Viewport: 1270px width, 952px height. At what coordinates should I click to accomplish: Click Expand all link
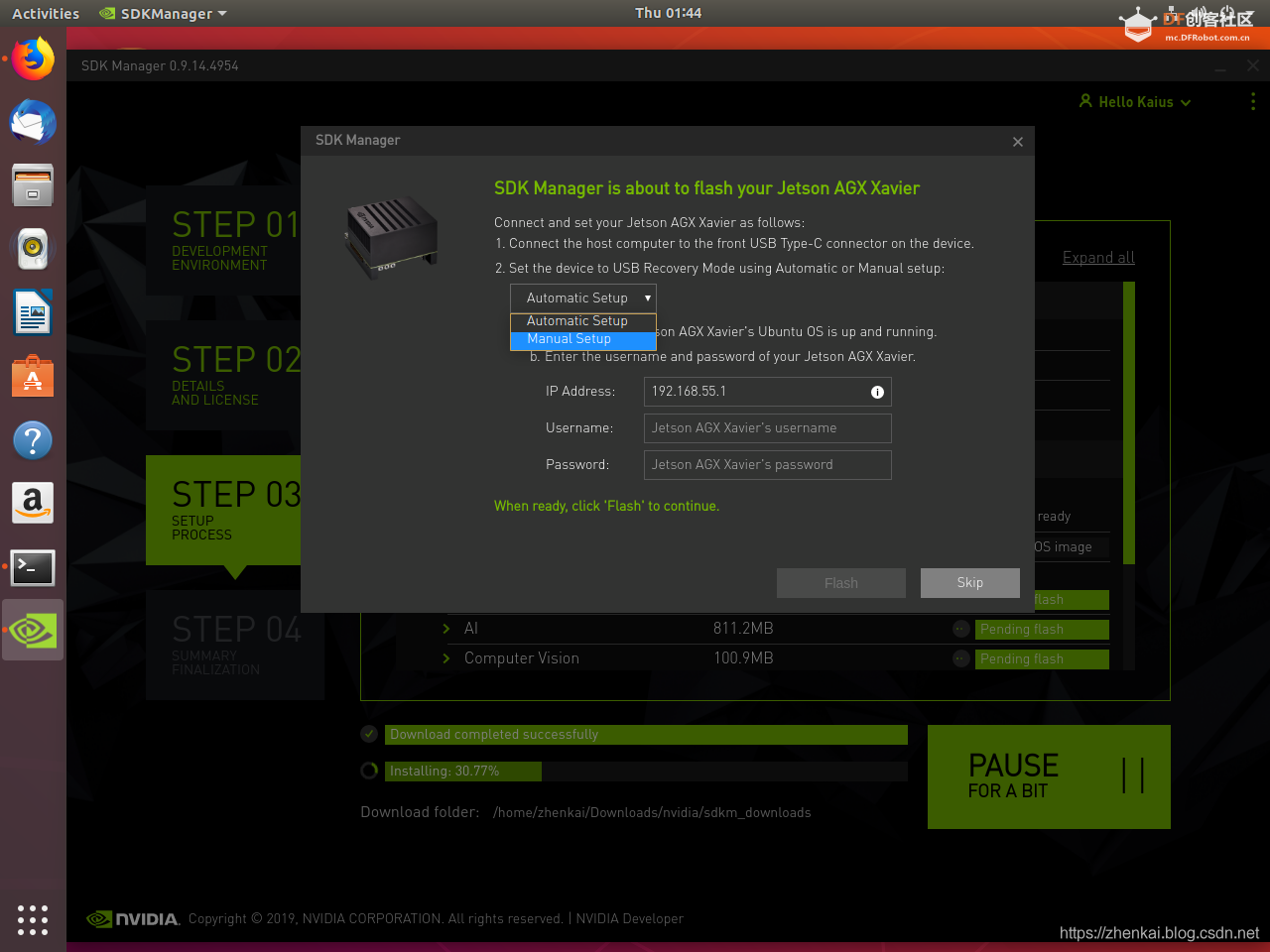pyautogui.click(x=1098, y=258)
